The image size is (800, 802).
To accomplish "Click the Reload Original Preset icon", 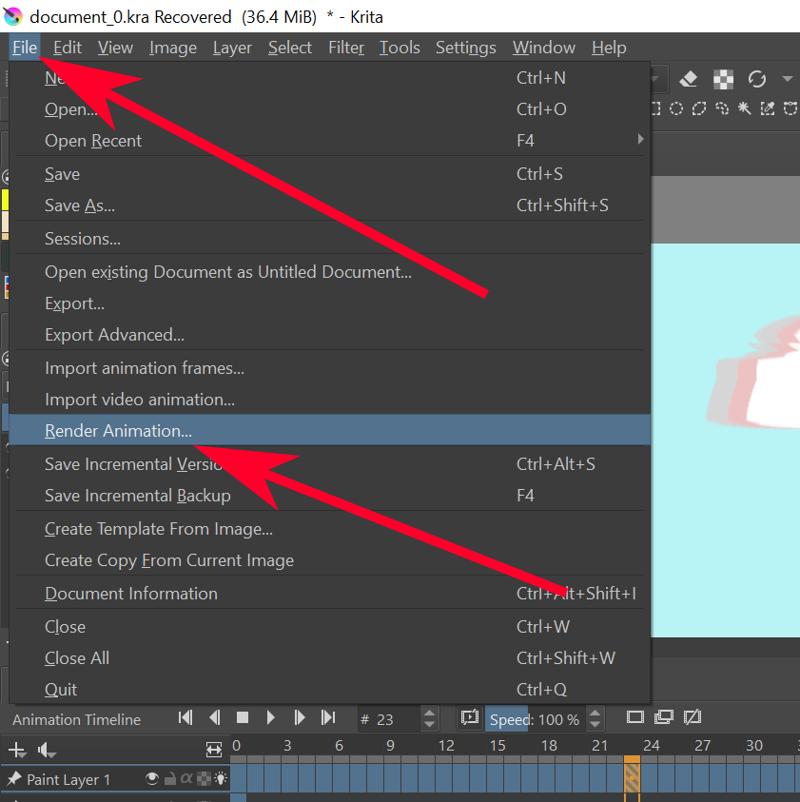I will [756, 79].
